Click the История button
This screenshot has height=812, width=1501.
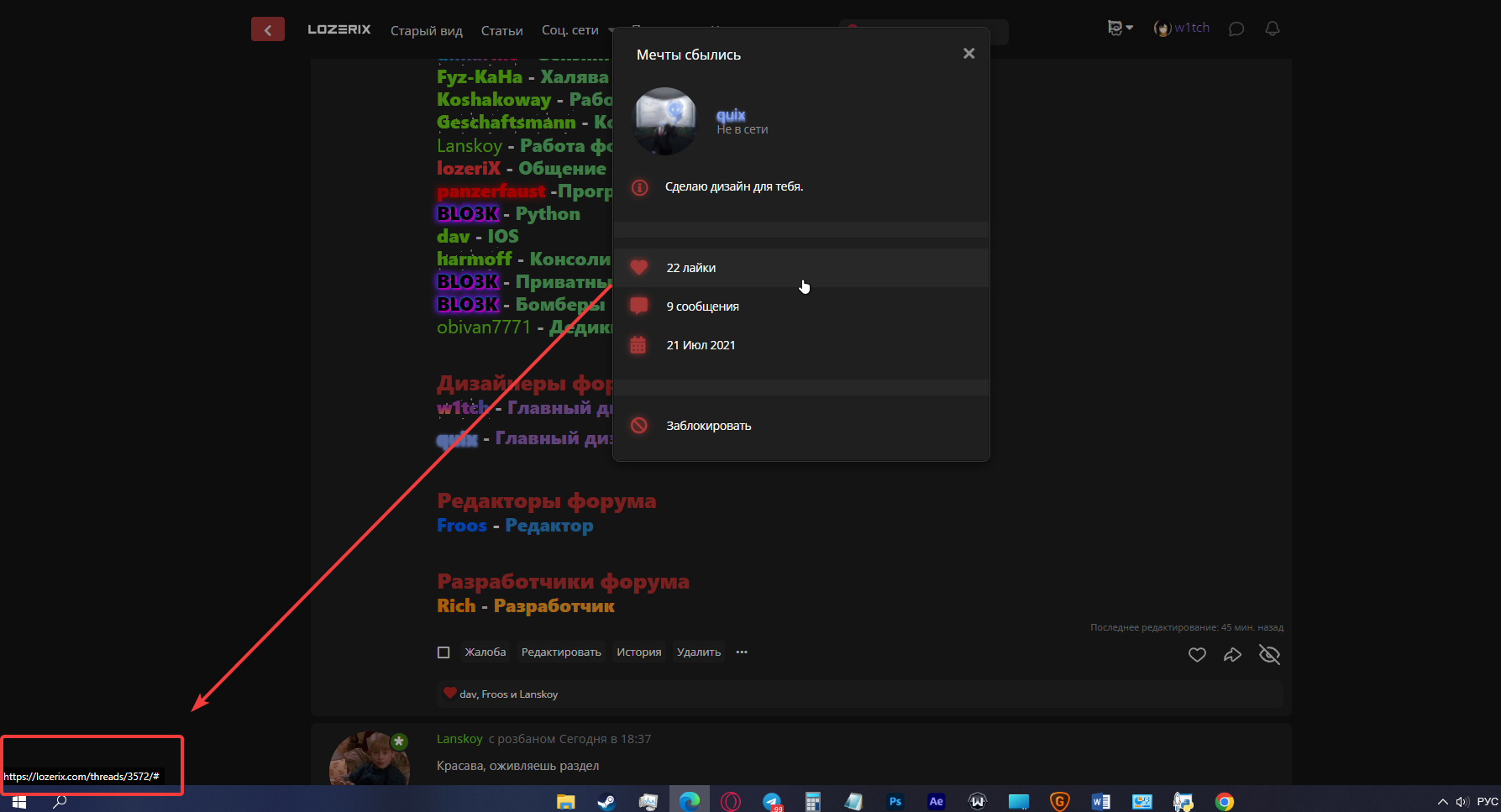pyautogui.click(x=639, y=652)
